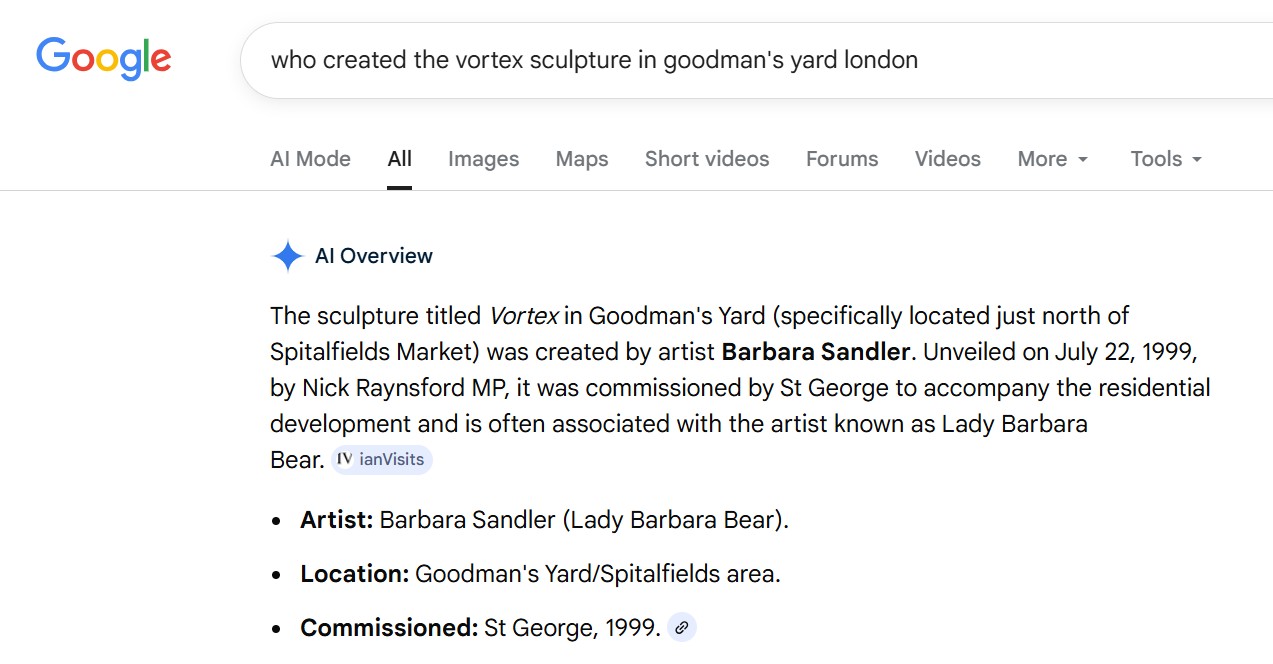Open the Images tab

click(483, 159)
